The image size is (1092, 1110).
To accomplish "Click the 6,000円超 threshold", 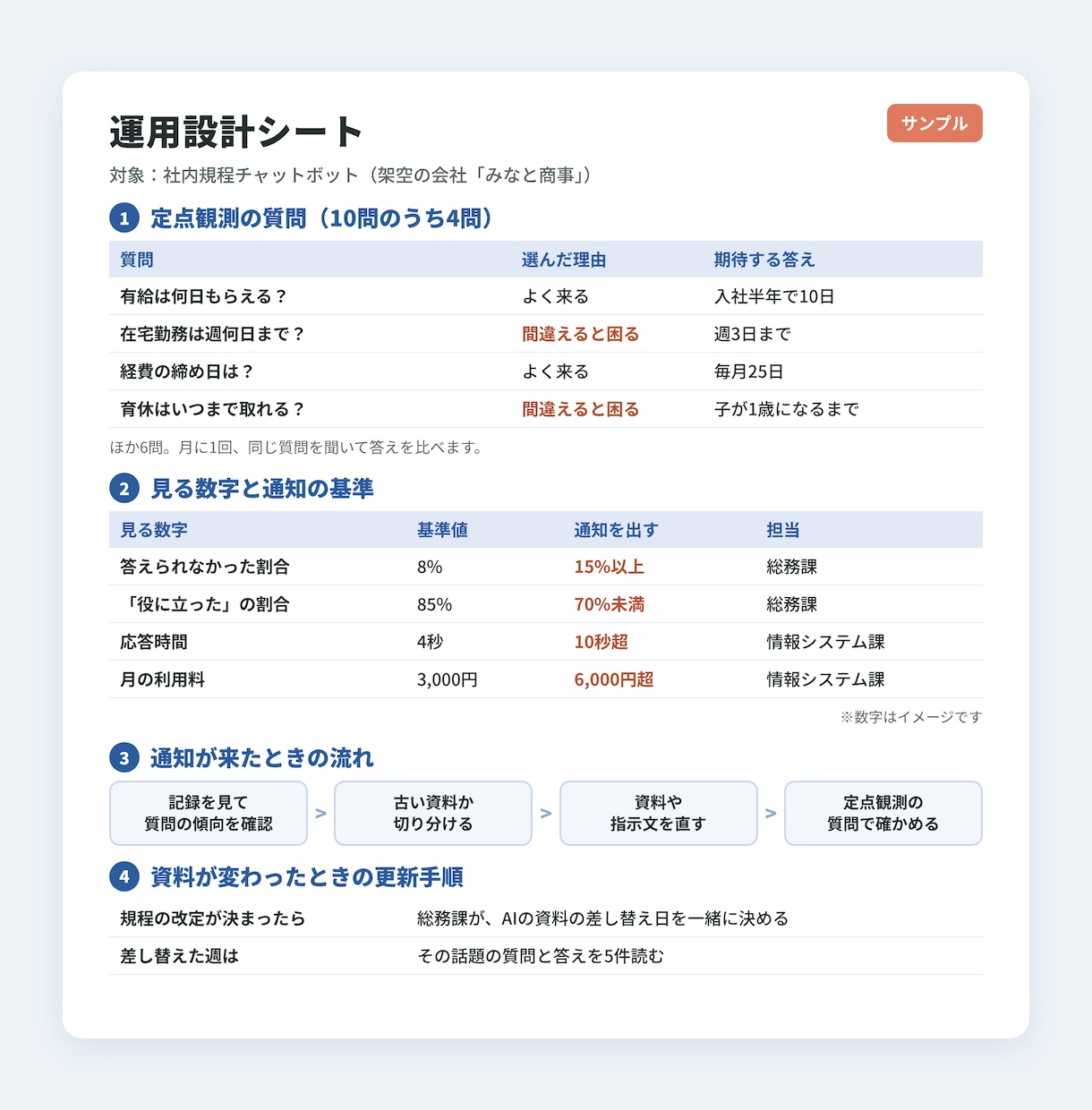I will 613,679.
